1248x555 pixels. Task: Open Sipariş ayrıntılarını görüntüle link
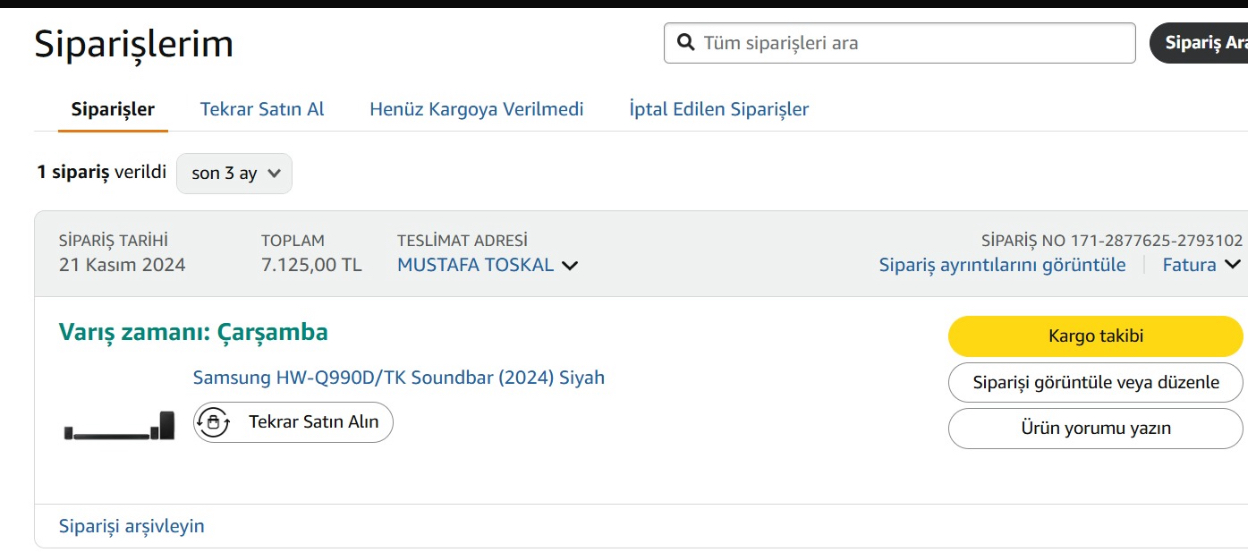click(1002, 265)
